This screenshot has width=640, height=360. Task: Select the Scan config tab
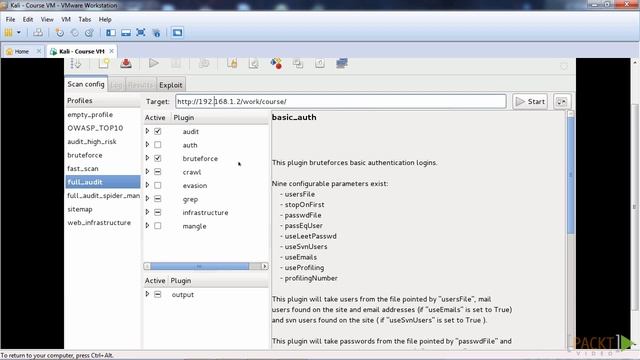click(x=86, y=84)
